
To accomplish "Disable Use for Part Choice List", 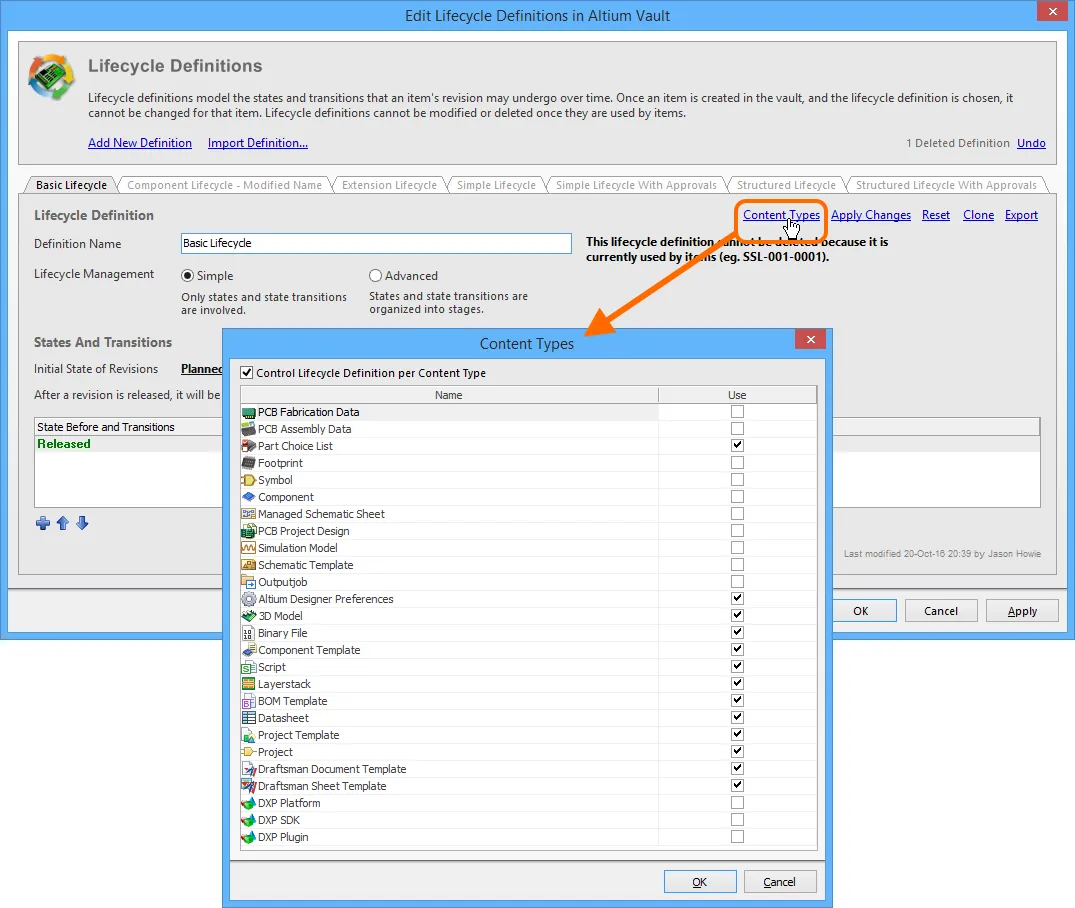I will [x=737, y=445].
